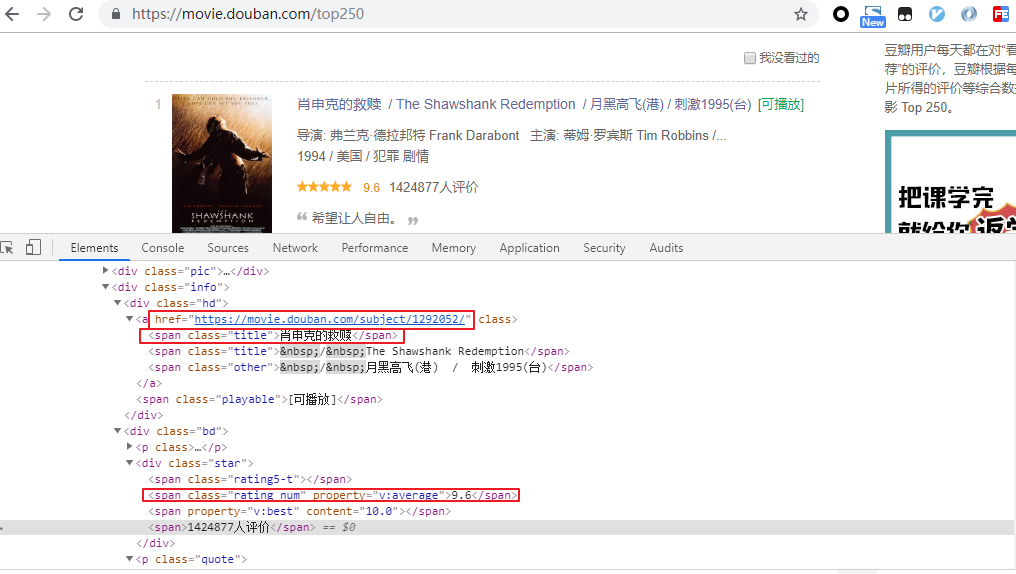
Task: Select the span title 肖申克的救赎 line
Action: pos(273,335)
